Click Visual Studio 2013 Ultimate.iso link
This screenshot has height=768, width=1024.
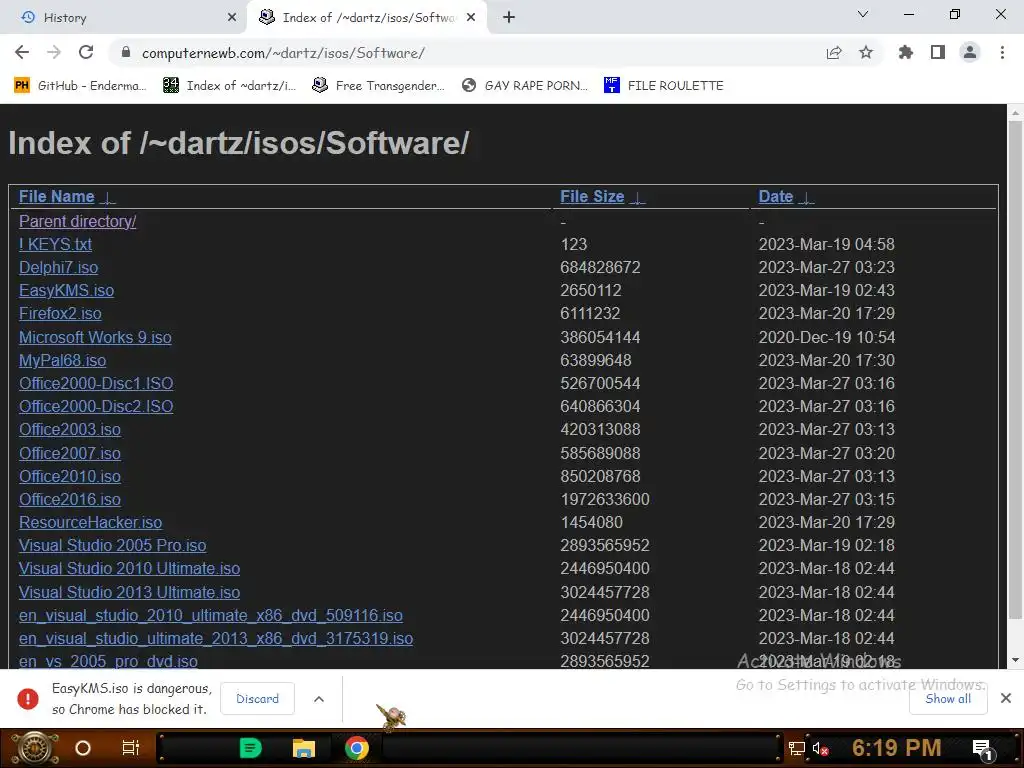click(129, 592)
